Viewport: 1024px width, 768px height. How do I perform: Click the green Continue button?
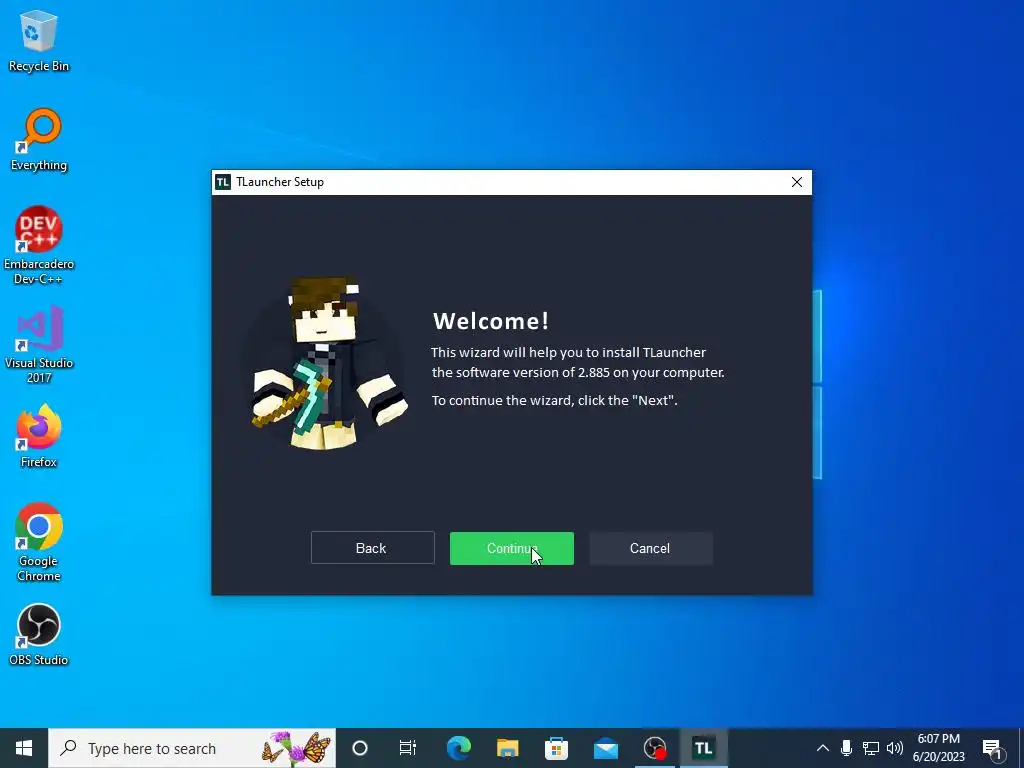(511, 549)
